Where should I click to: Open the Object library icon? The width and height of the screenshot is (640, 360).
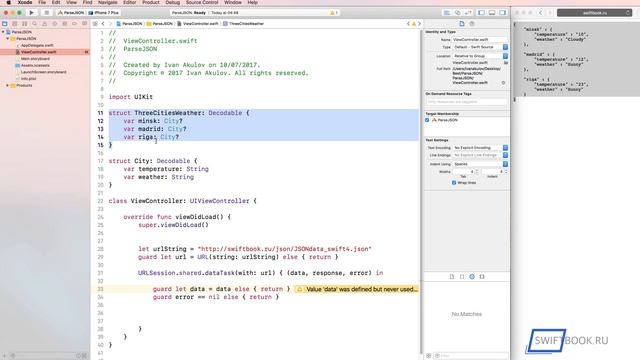[472, 277]
